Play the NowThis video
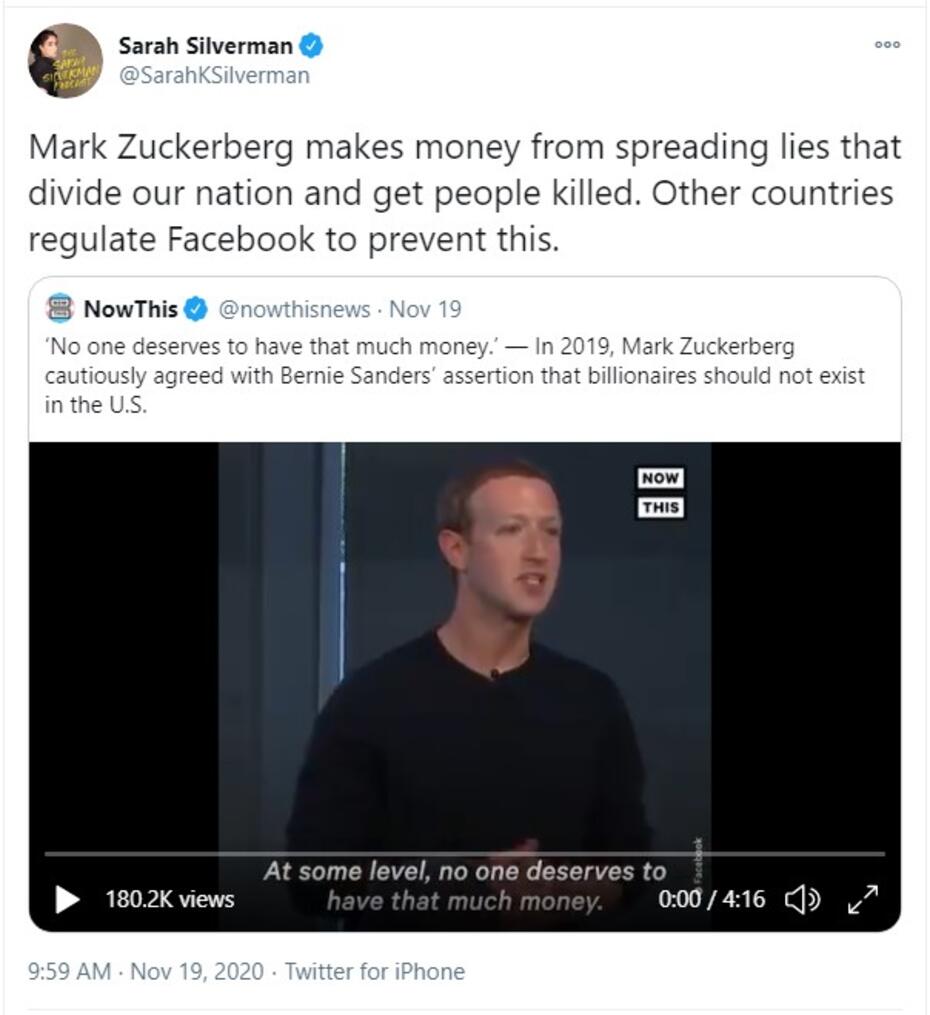930x1015 pixels. point(67,898)
